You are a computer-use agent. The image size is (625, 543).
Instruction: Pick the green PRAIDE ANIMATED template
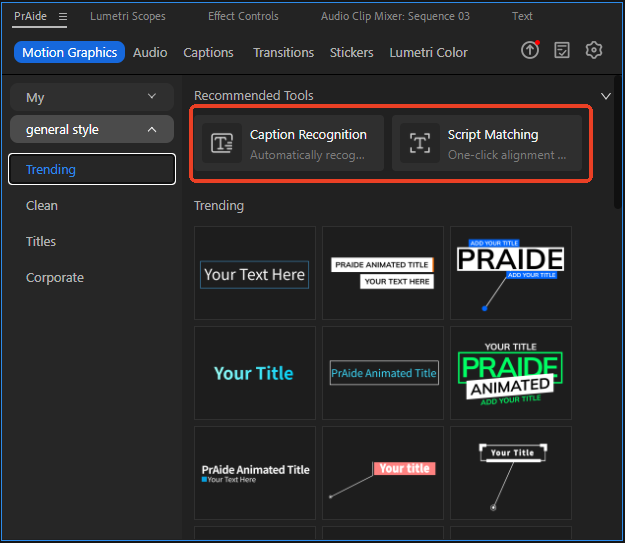510,373
